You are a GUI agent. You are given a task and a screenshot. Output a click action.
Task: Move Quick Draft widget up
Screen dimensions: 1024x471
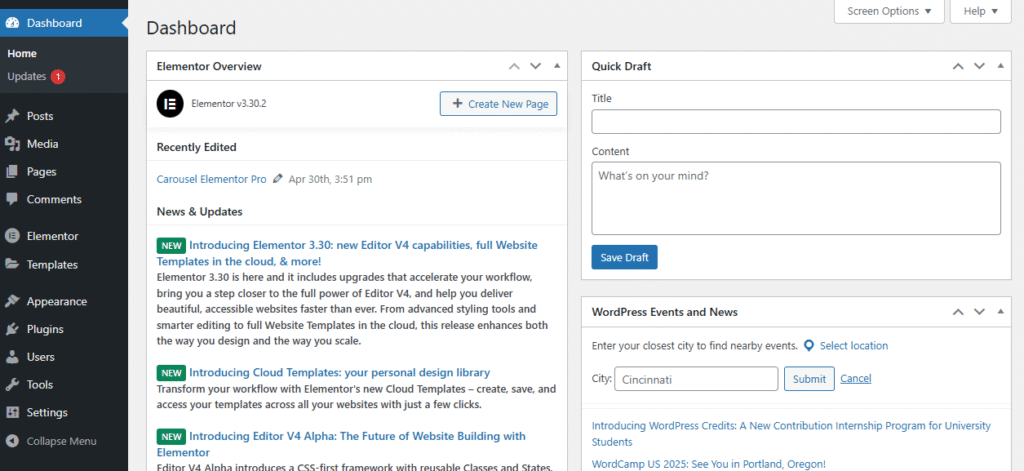click(958, 66)
